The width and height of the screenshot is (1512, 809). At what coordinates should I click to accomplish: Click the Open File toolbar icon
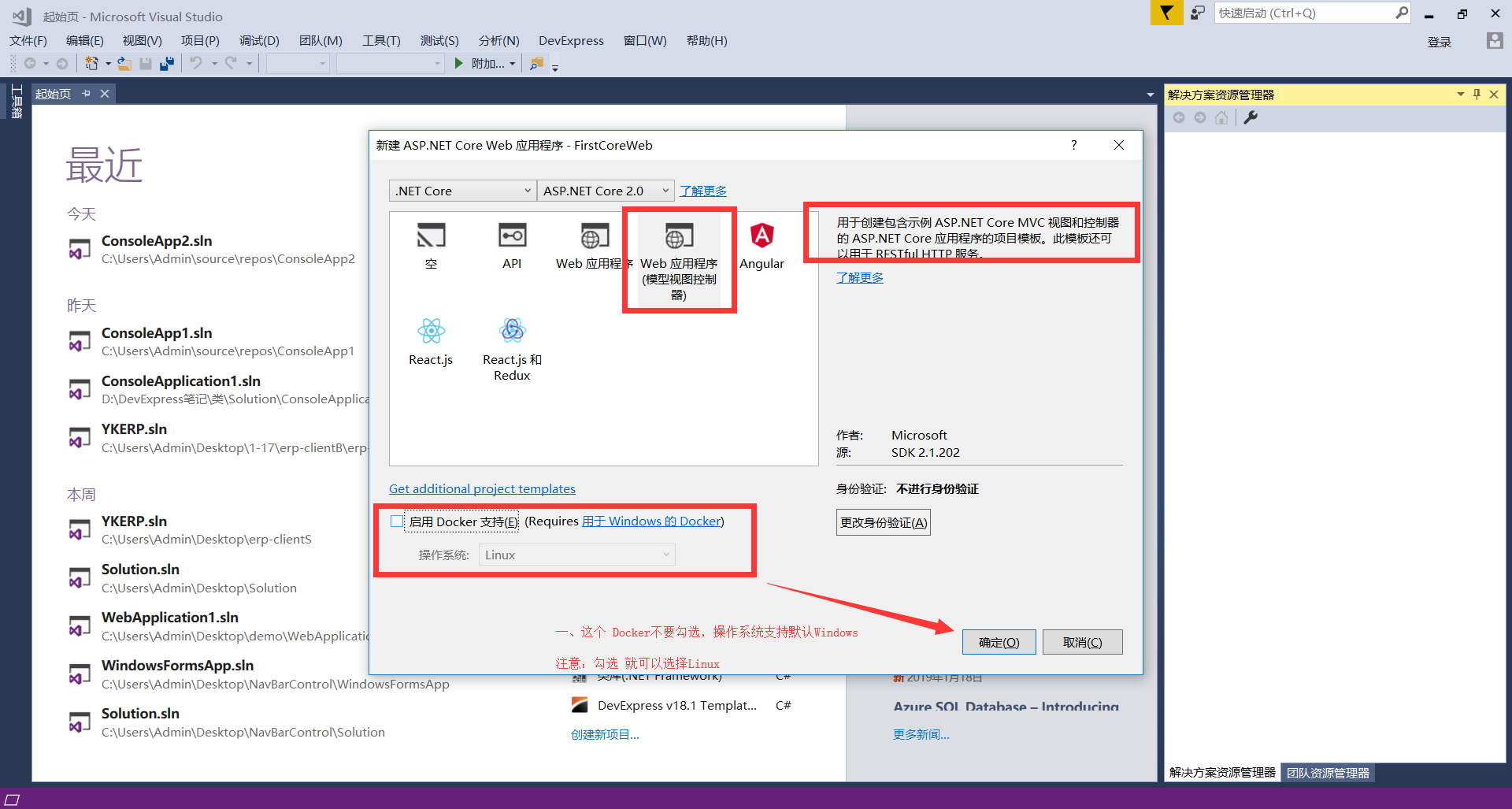[x=124, y=63]
